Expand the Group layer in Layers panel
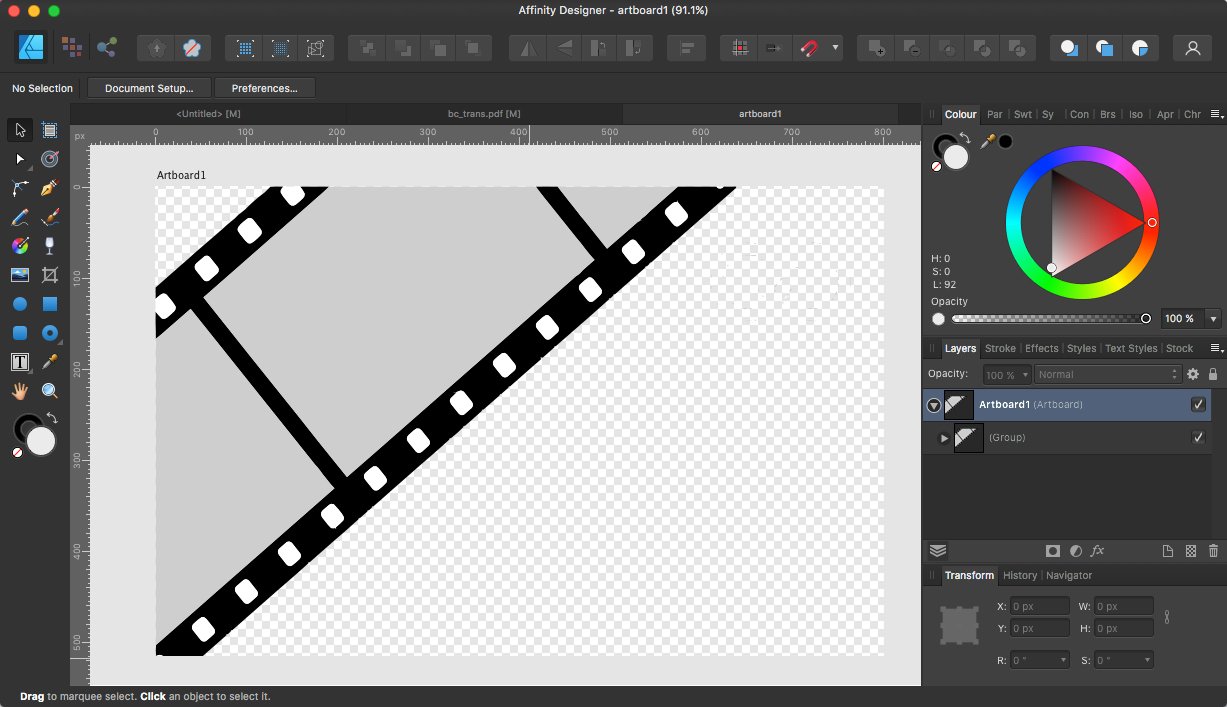Viewport: 1227px width, 707px height. [943, 437]
